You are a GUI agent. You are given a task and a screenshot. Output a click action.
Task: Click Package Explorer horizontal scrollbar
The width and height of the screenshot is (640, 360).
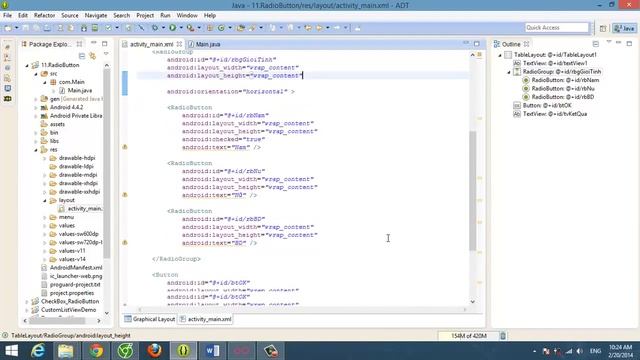56,321
